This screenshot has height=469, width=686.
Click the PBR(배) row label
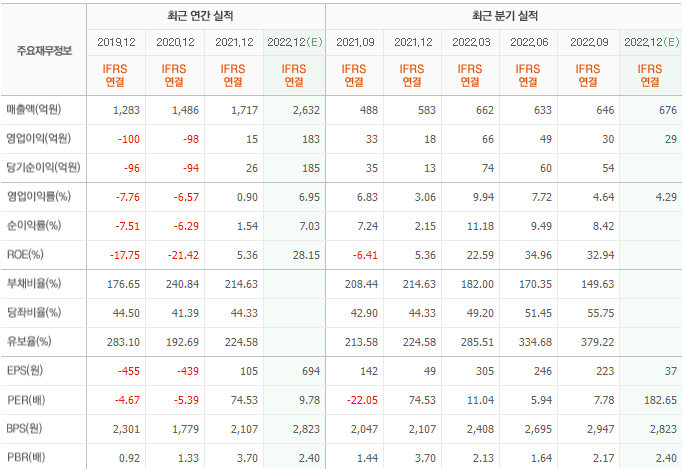click(x=26, y=458)
